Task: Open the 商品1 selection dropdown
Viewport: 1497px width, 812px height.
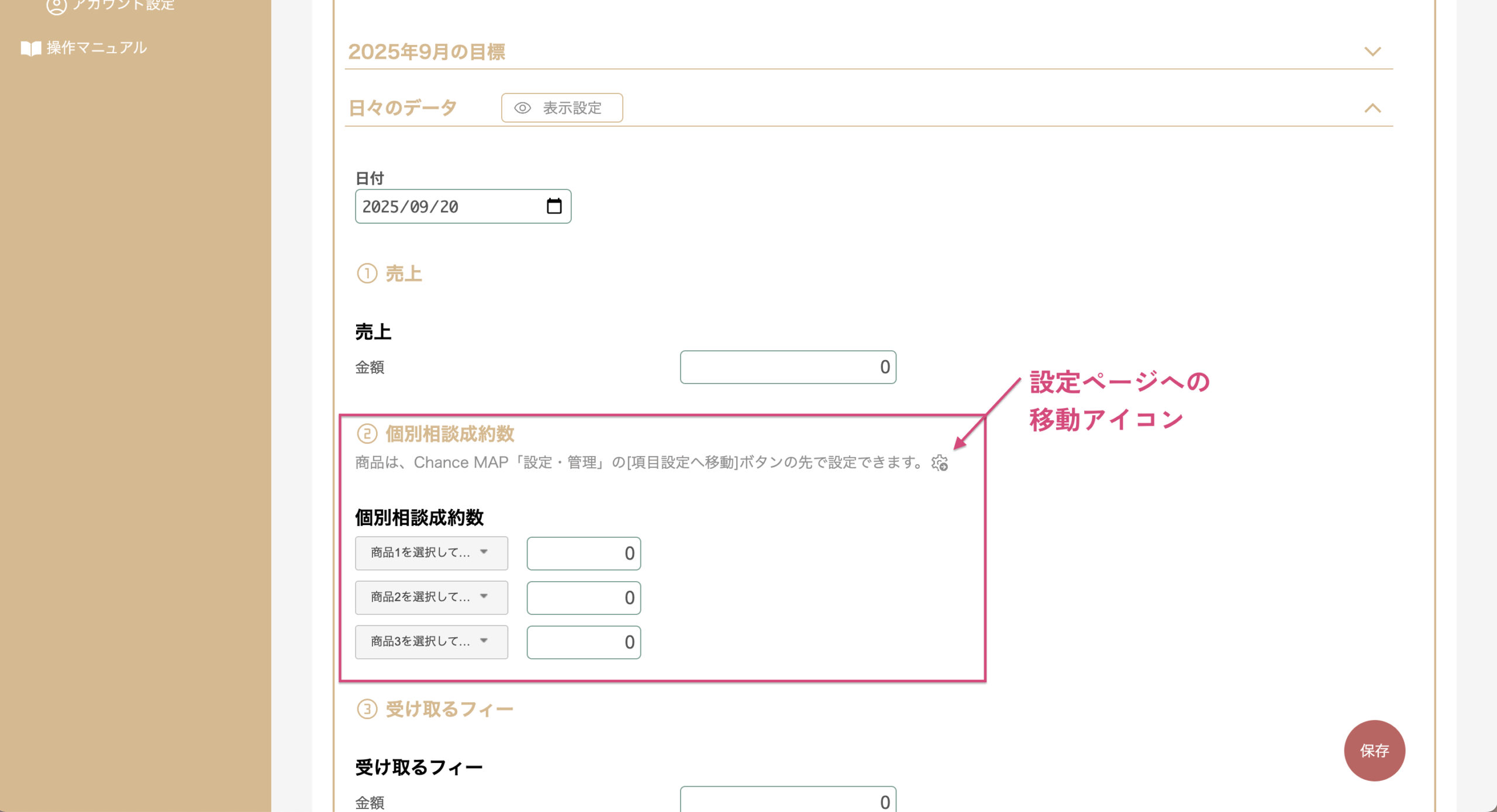Action: 431,553
